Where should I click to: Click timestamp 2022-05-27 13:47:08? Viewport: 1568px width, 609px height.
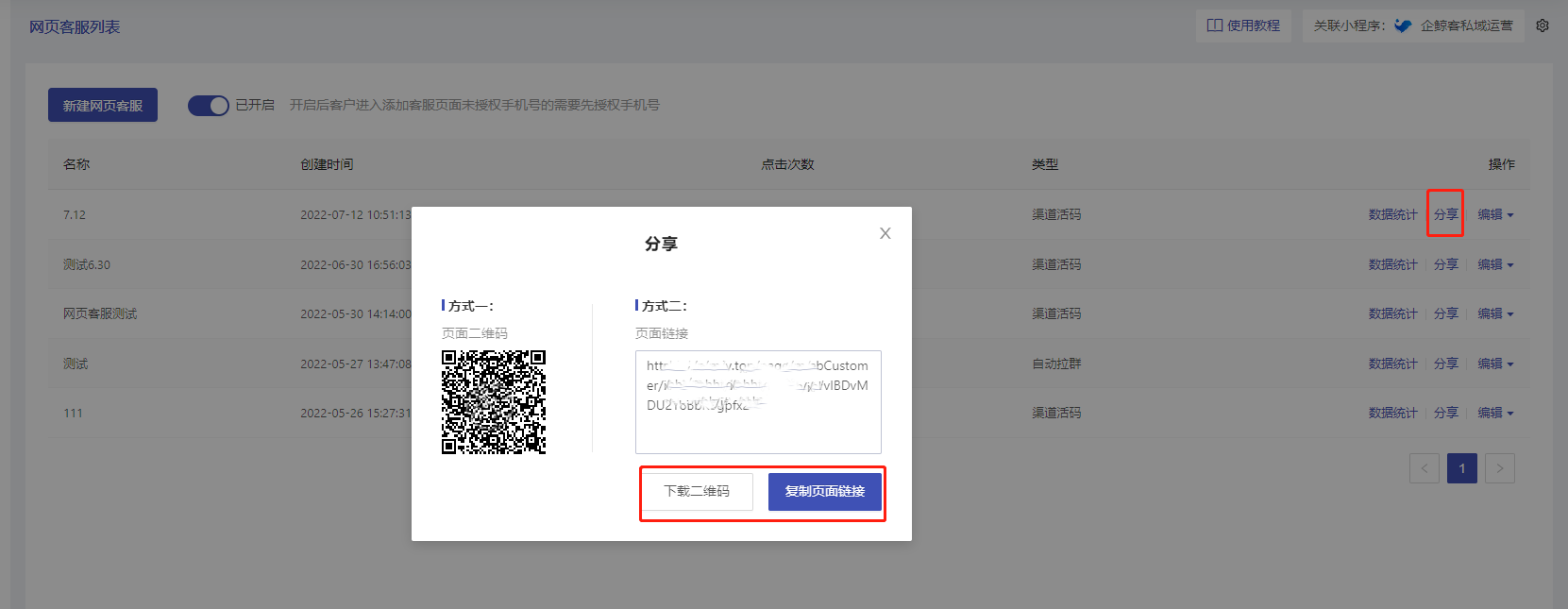pyautogui.click(x=356, y=364)
